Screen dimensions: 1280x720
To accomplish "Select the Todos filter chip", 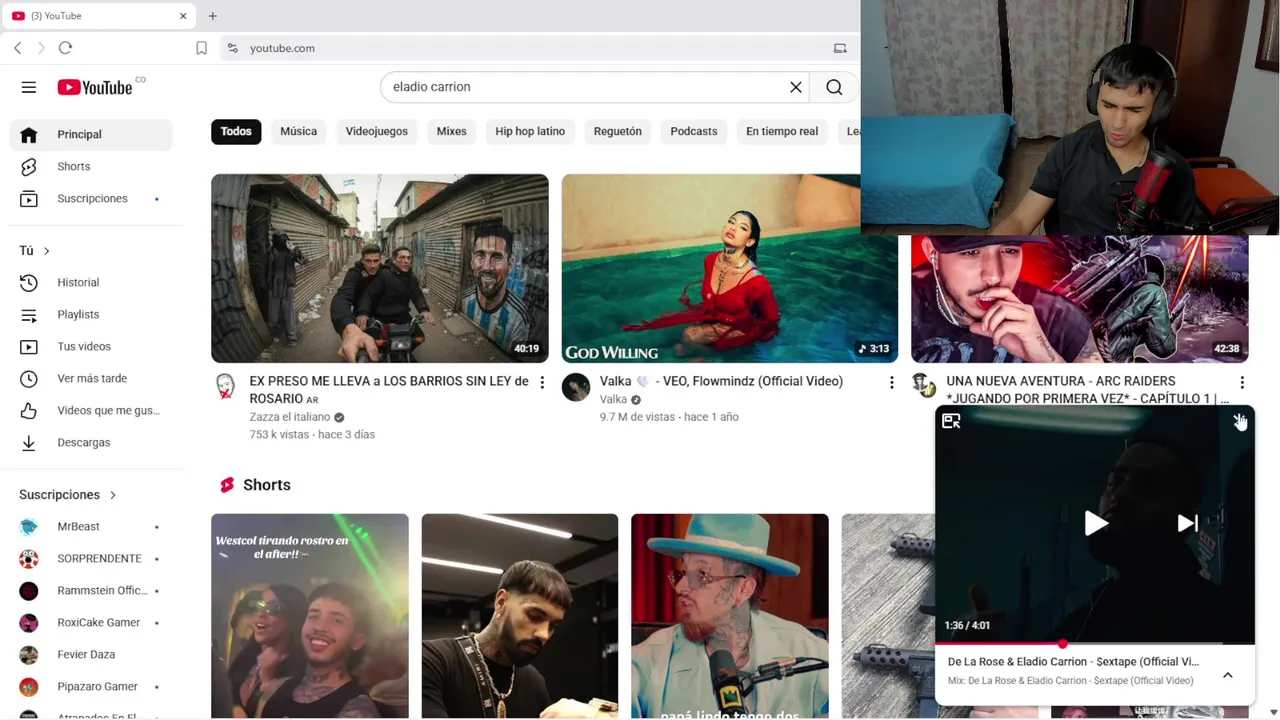I will click(x=236, y=131).
